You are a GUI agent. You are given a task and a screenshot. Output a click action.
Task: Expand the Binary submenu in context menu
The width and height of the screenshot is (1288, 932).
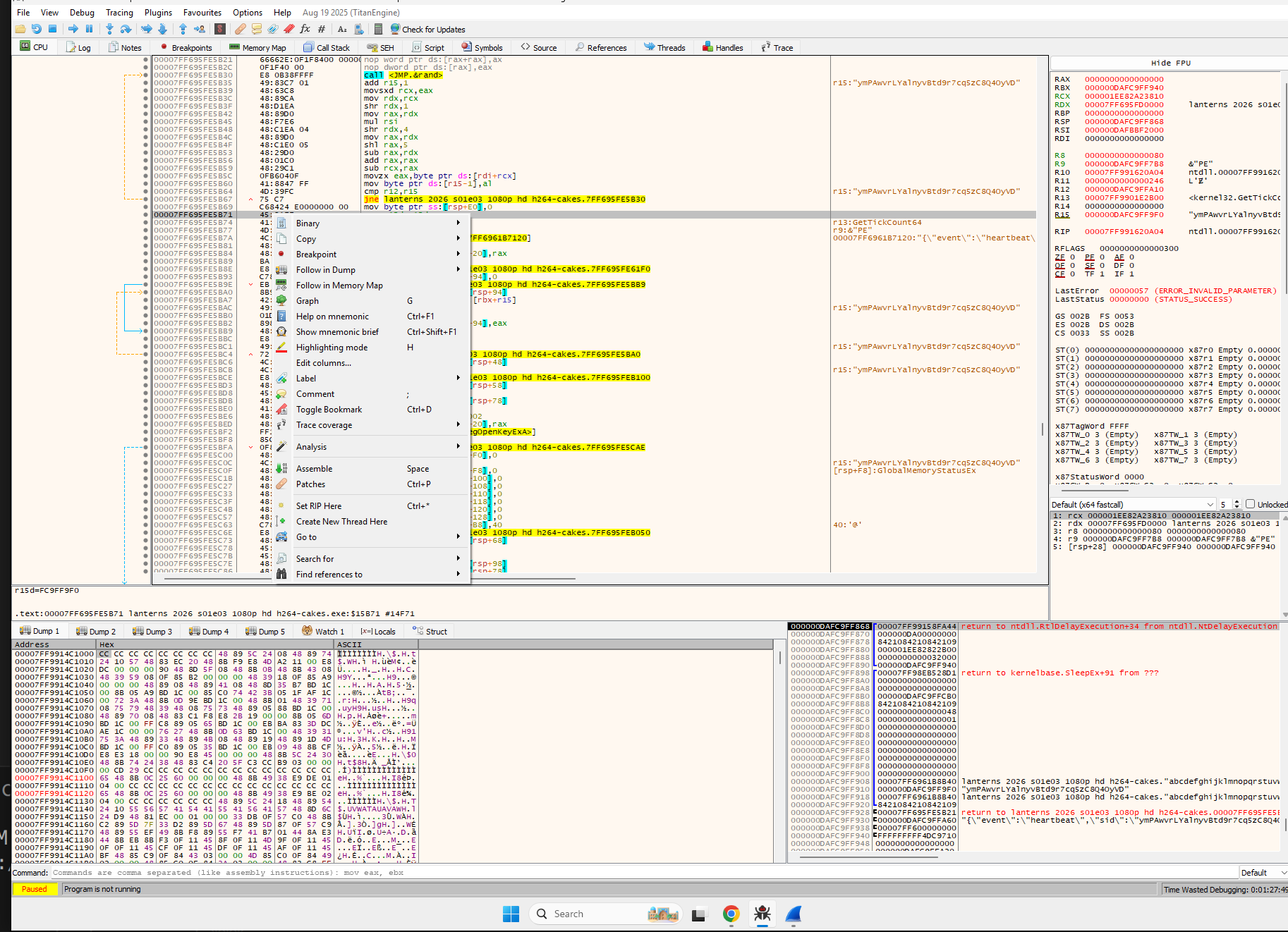[371, 223]
